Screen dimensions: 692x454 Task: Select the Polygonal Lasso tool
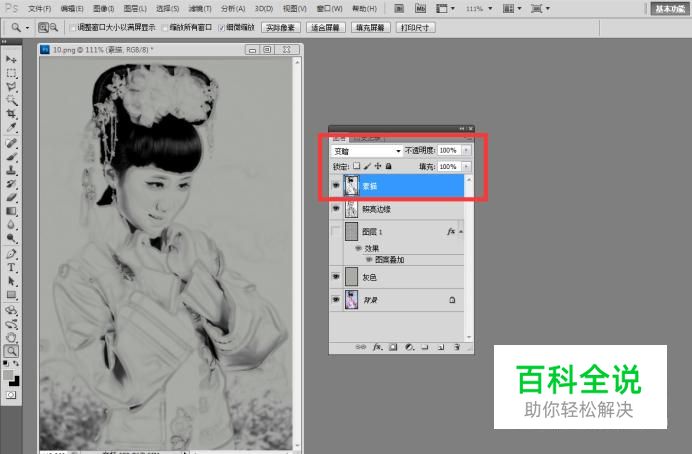click(x=11, y=86)
